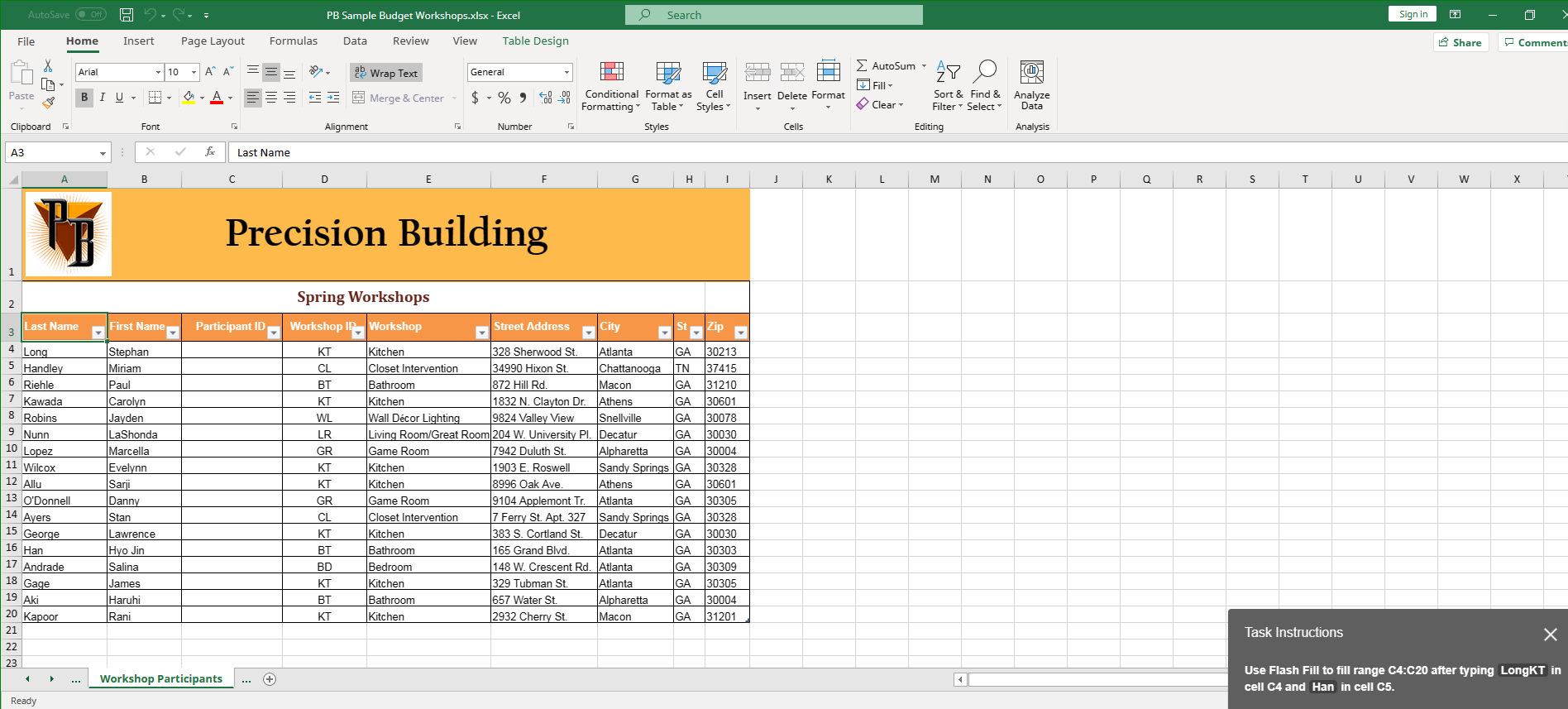The height and width of the screenshot is (709, 1568).
Task: Click the Borders icon
Action: pos(155,98)
